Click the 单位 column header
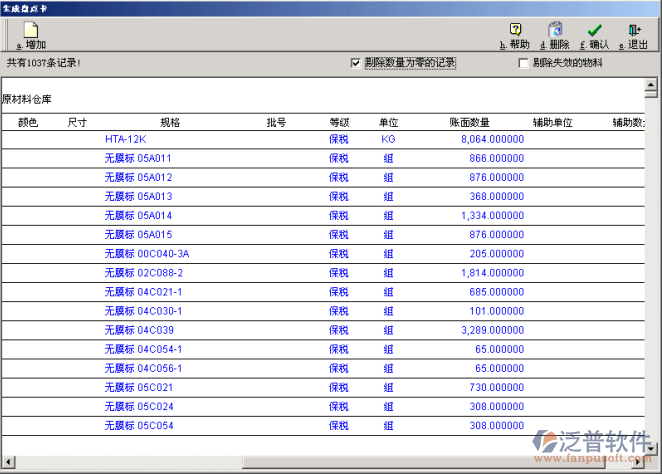The height and width of the screenshot is (474, 662). pos(388,122)
